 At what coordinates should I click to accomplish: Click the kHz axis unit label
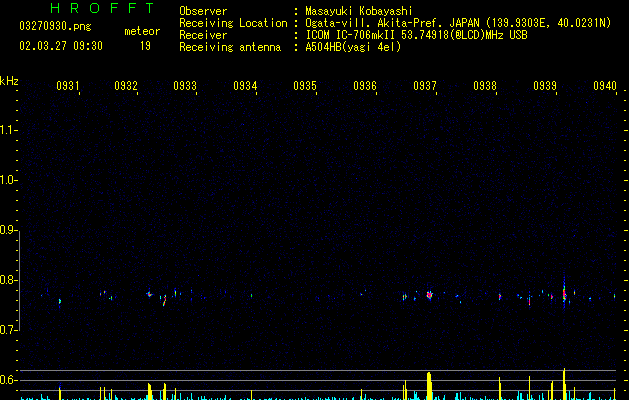[9, 81]
